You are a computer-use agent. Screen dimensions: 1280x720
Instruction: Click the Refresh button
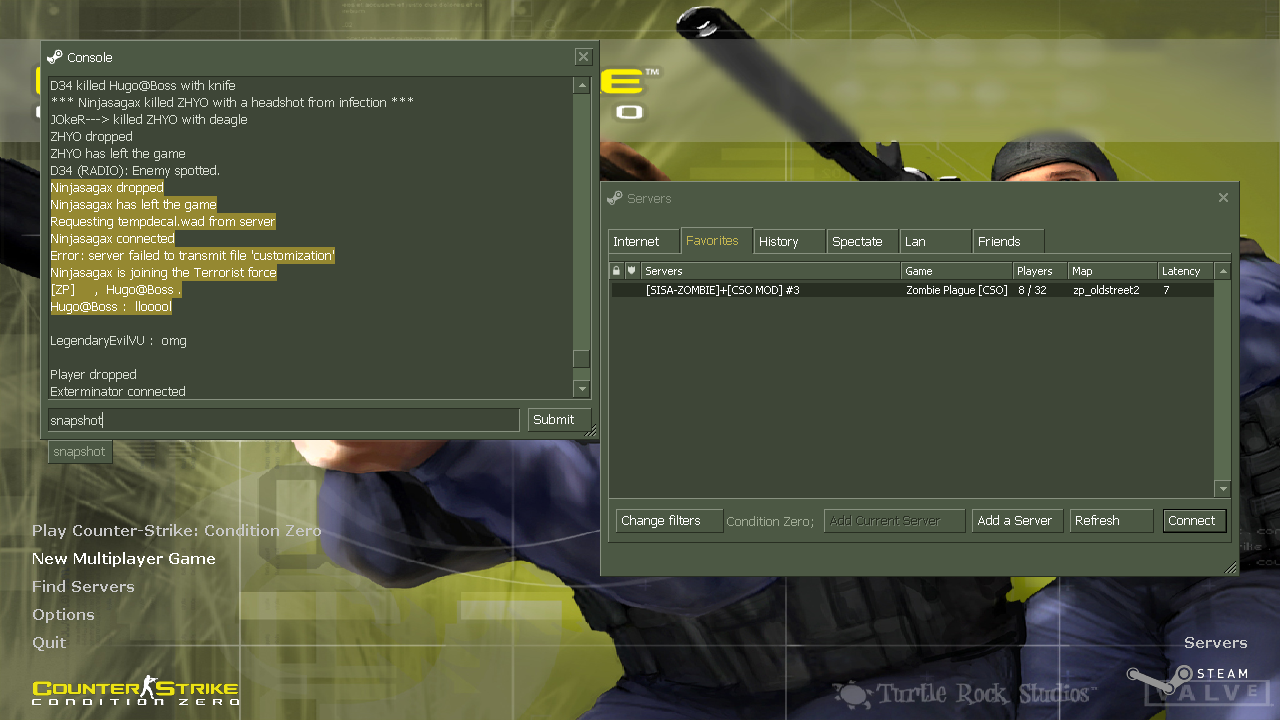(x=1111, y=521)
